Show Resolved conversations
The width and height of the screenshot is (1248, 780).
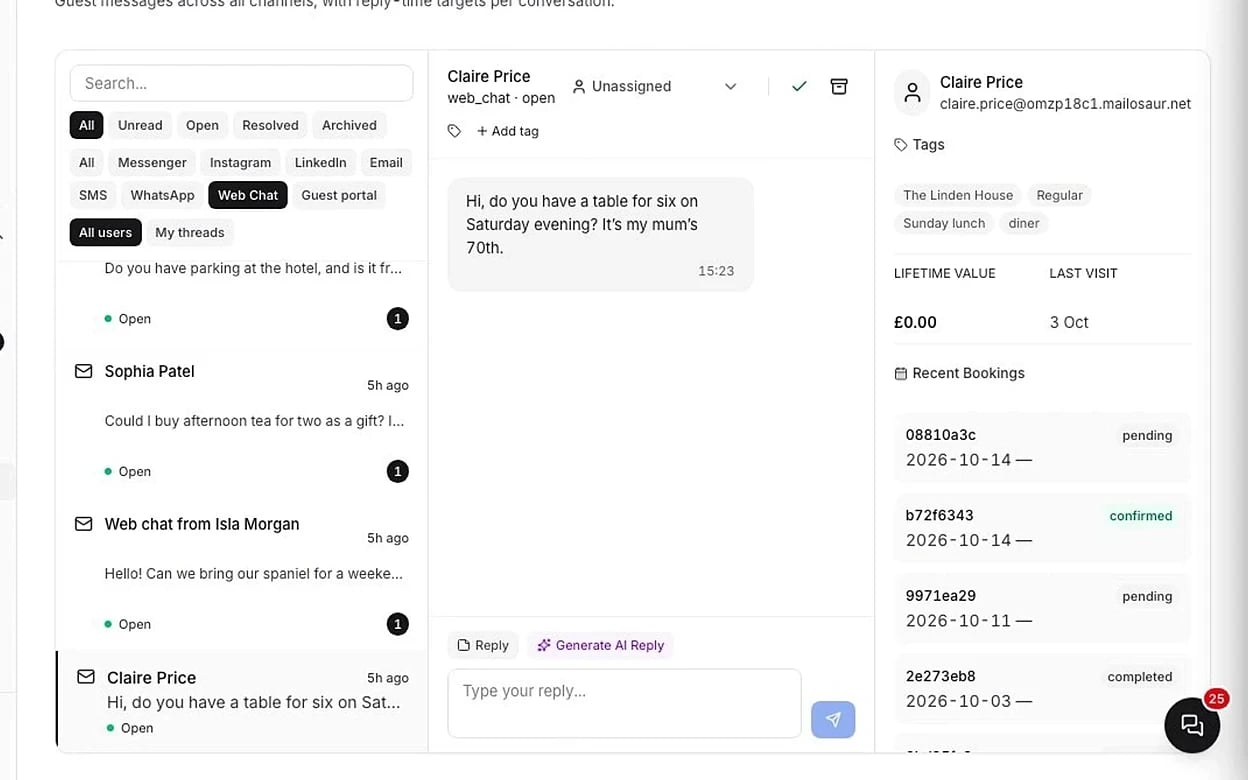coord(270,125)
